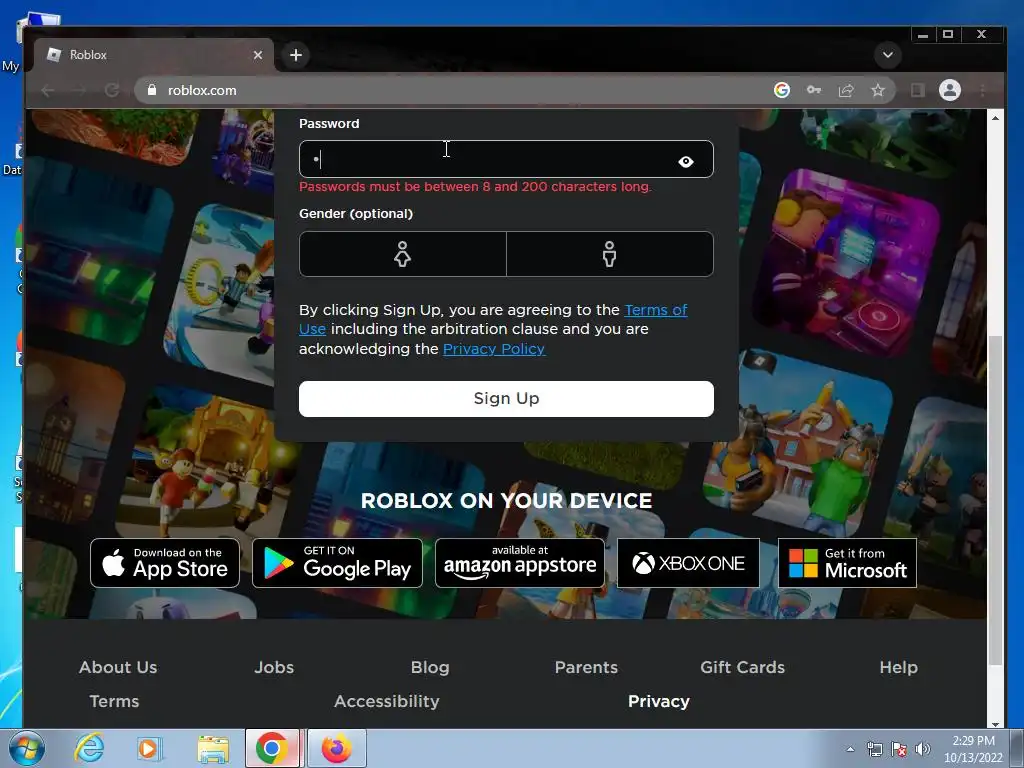Click the Chrome taskbar icon

(272, 748)
